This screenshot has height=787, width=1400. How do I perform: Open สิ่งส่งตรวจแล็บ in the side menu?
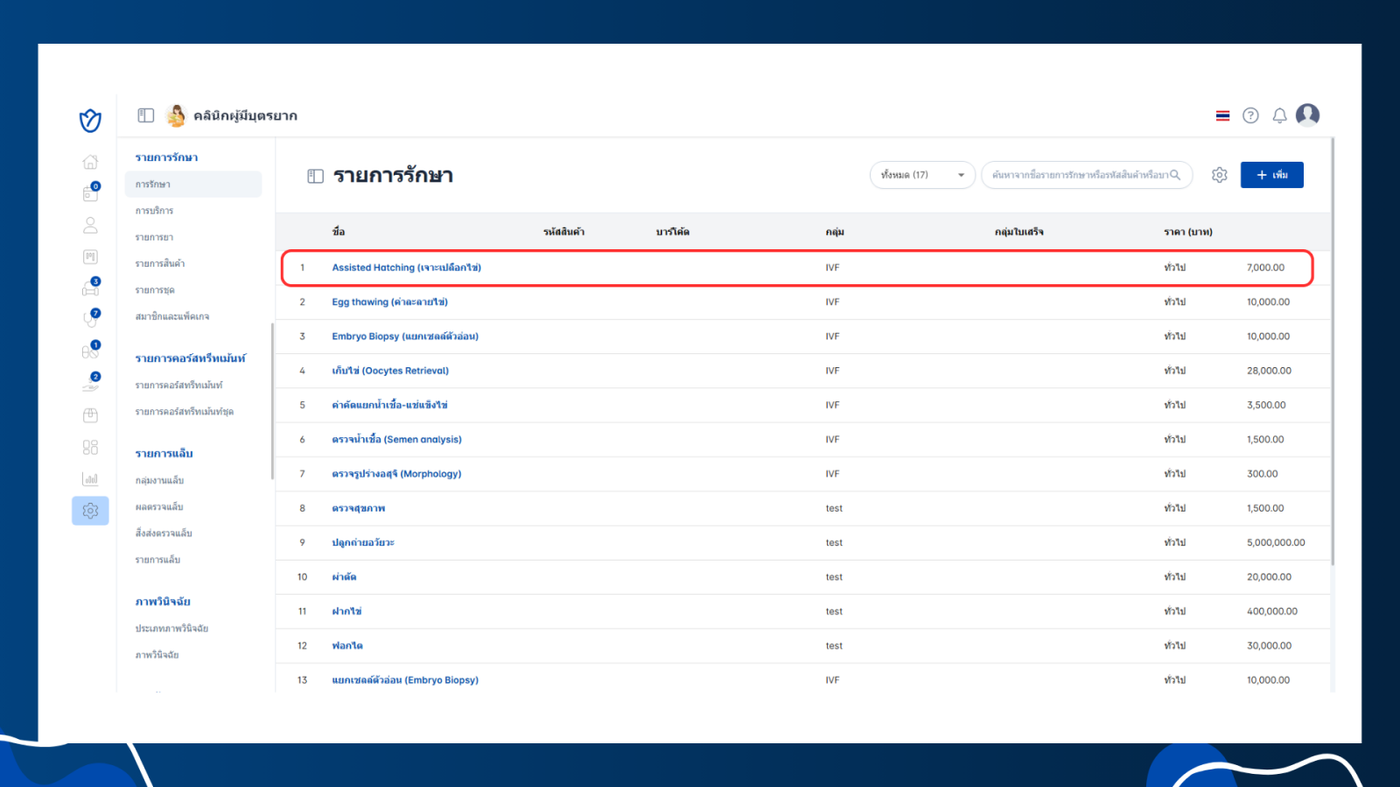click(x=164, y=533)
